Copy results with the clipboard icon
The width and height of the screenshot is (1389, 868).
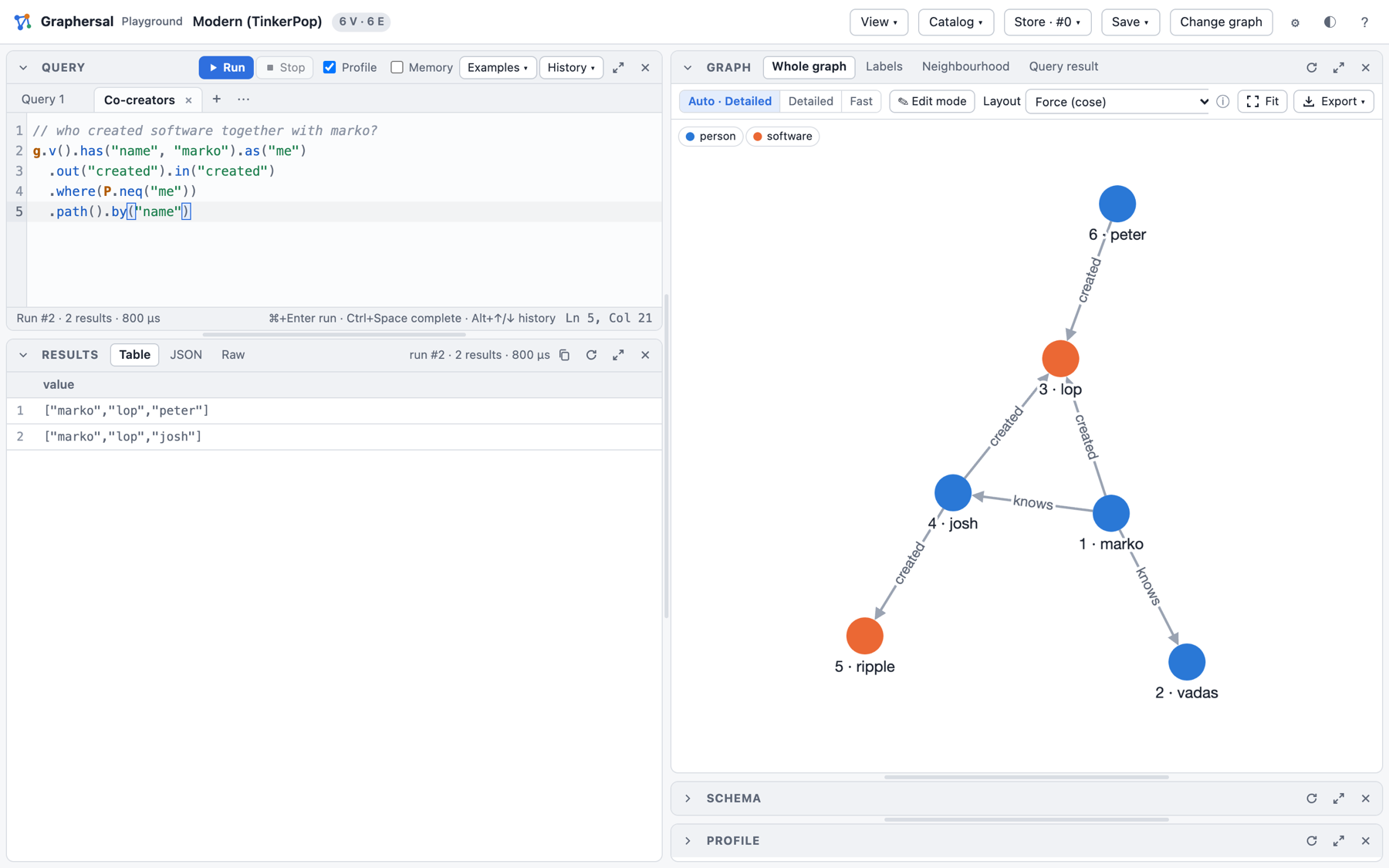pyautogui.click(x=565, y=355)
